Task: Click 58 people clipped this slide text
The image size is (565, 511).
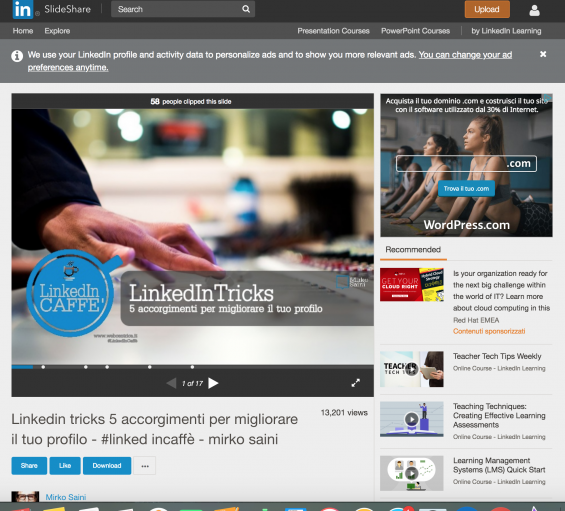Action: point(191,102)
